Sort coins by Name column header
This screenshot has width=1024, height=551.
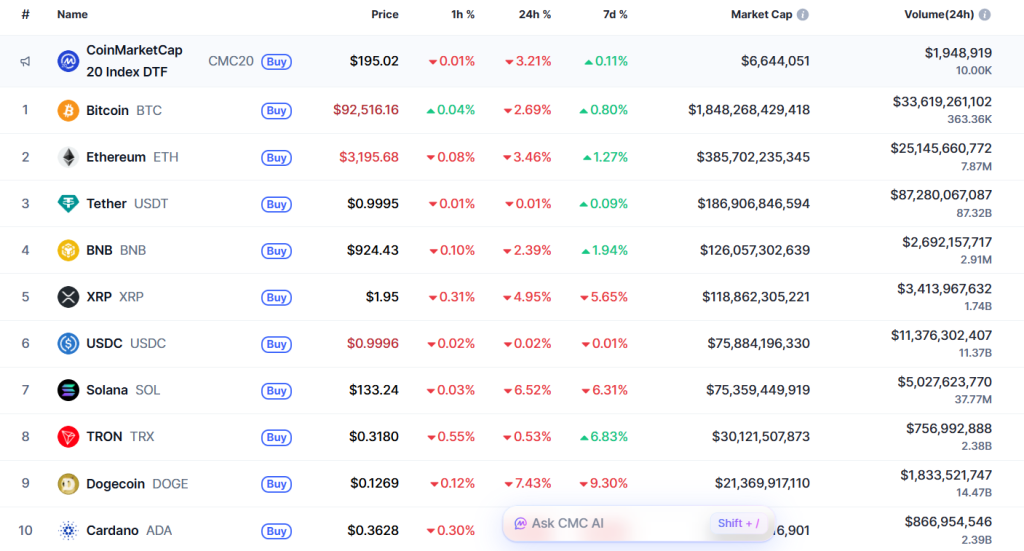[x=72, y=15]
